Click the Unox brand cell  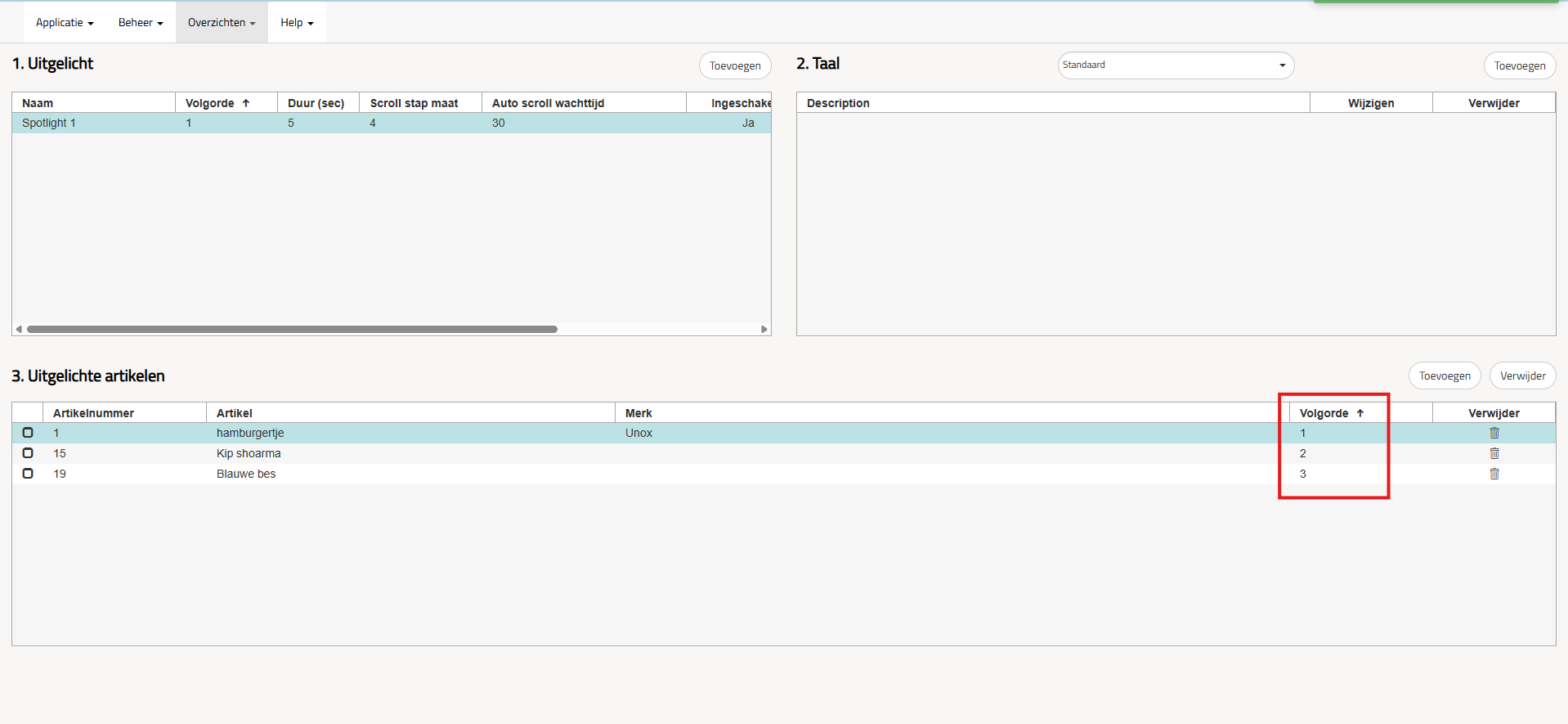coord(639,433)
